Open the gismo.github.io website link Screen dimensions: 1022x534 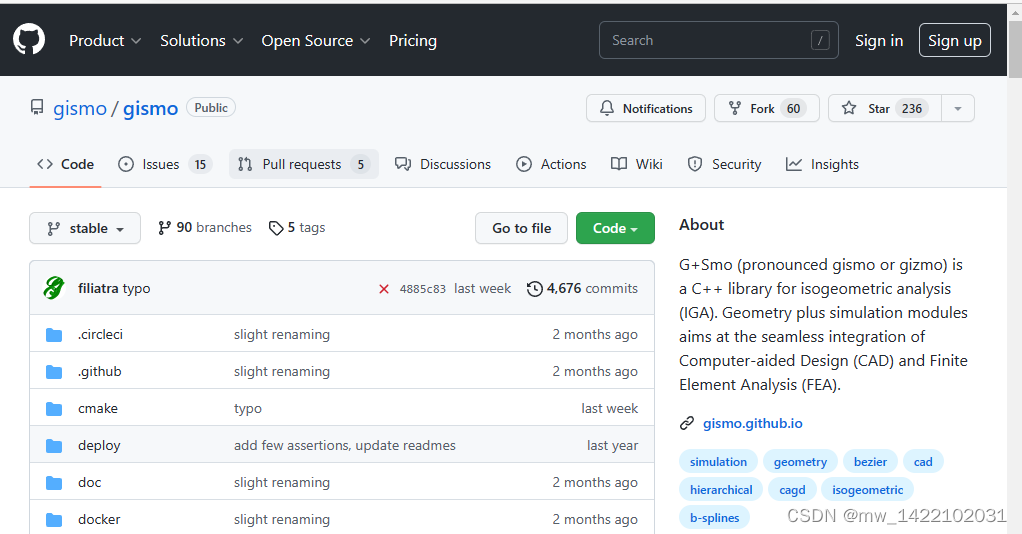pyautogui.click(x=752, y=423)
